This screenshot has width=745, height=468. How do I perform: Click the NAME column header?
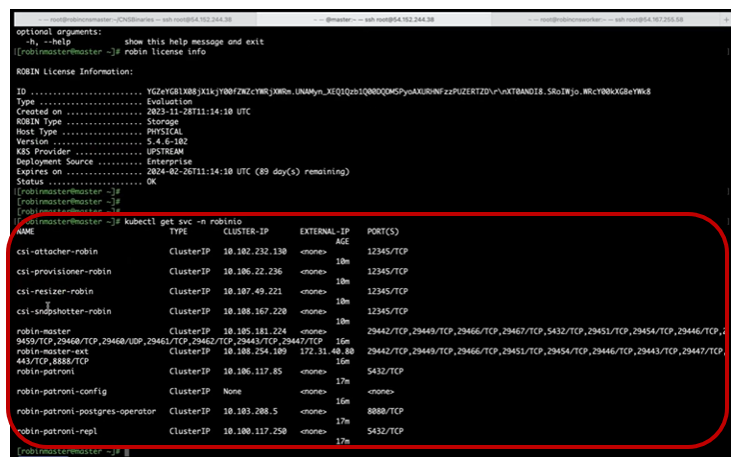click(x=25, y=231)
